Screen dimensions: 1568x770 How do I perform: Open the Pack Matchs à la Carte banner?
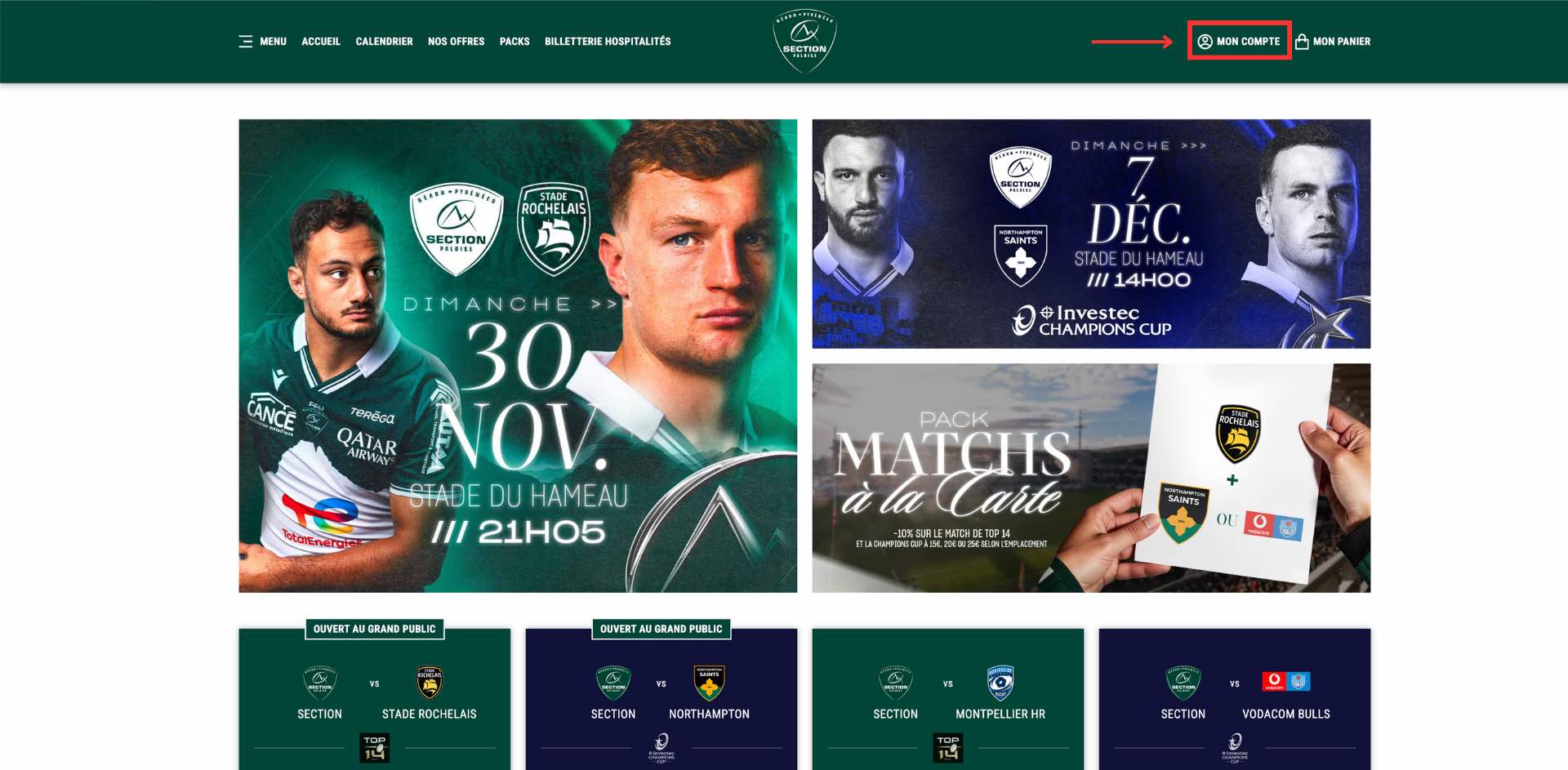(1091, 478)
